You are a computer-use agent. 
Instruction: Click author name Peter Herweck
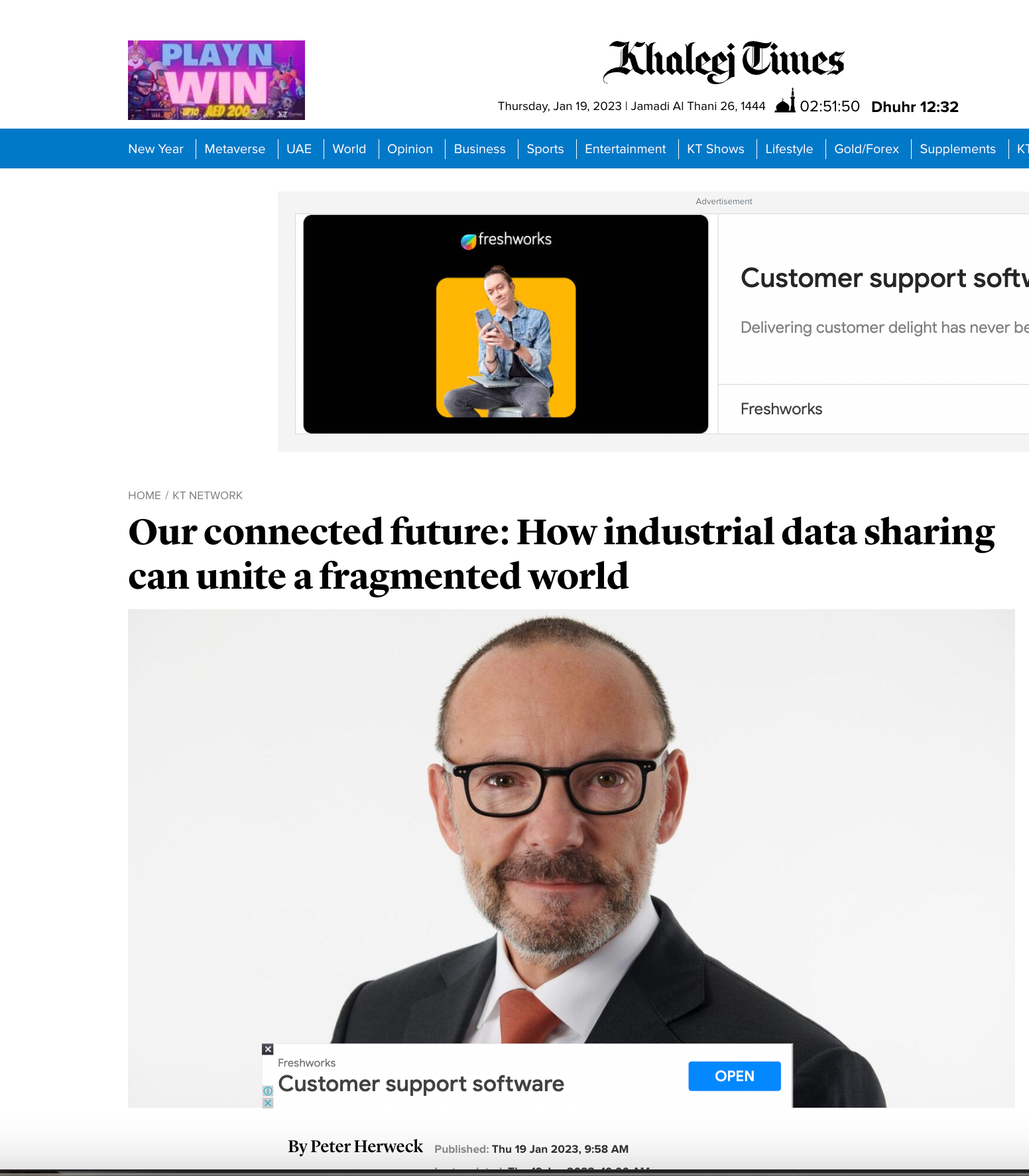pyautogui.click(x=367, y=1146)
